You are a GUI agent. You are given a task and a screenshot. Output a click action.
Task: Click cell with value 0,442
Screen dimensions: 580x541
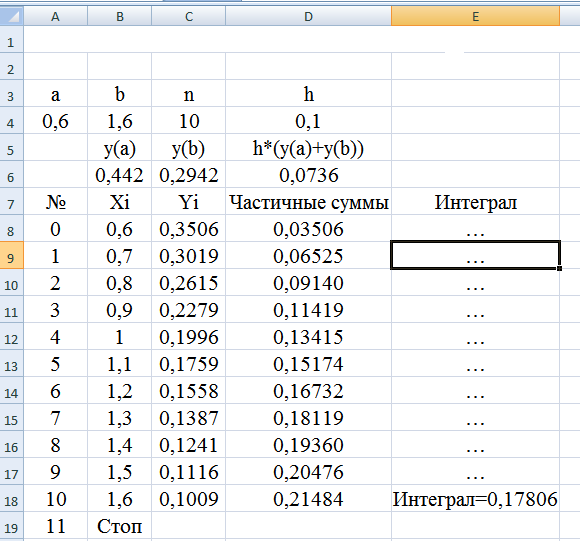[119, 175]
